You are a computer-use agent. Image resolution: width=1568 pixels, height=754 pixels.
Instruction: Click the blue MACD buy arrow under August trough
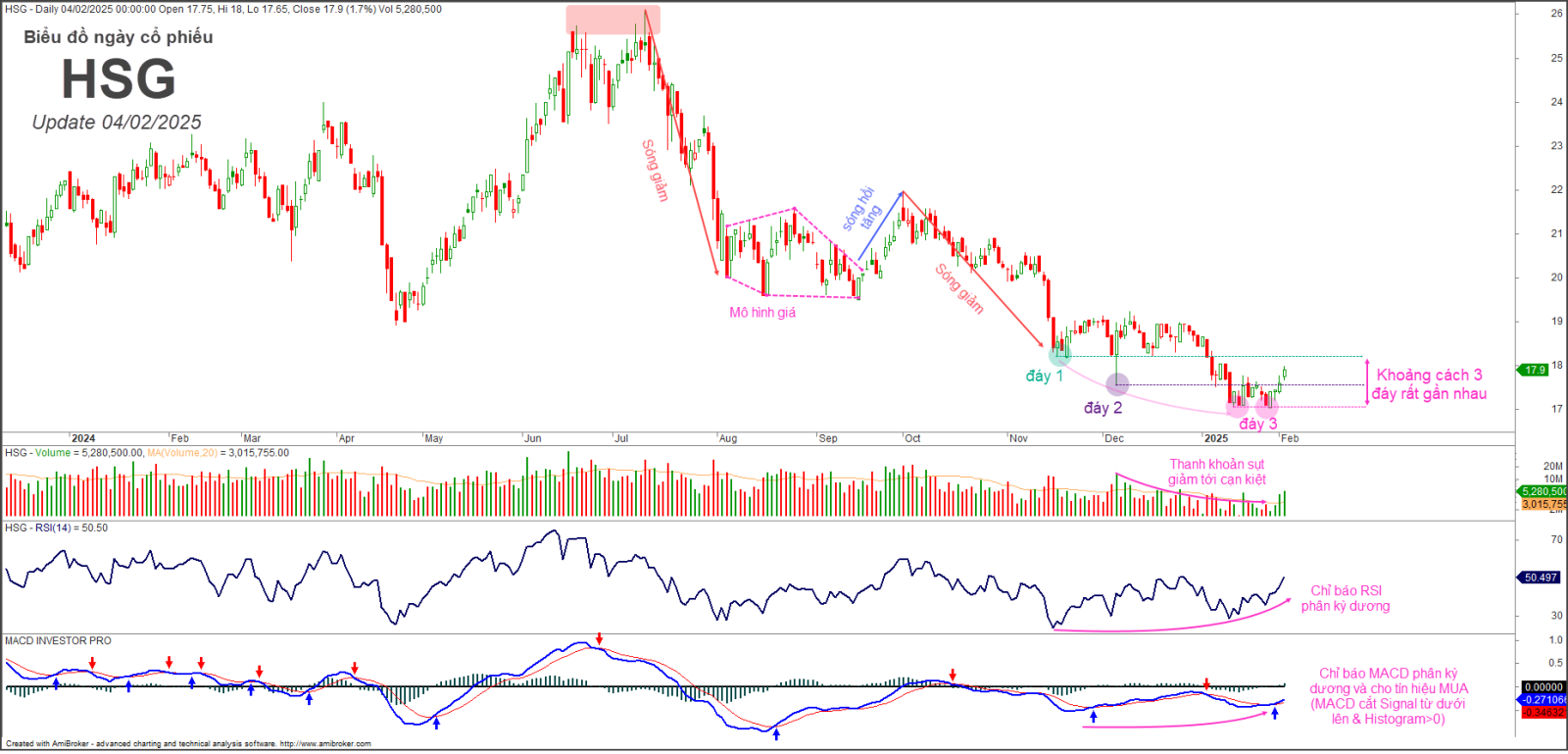tap(776, 732)
